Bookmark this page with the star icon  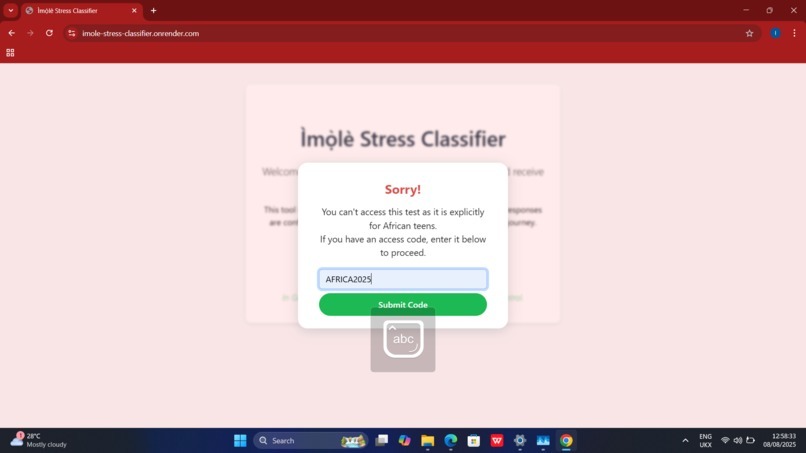[x=749, y=33]
